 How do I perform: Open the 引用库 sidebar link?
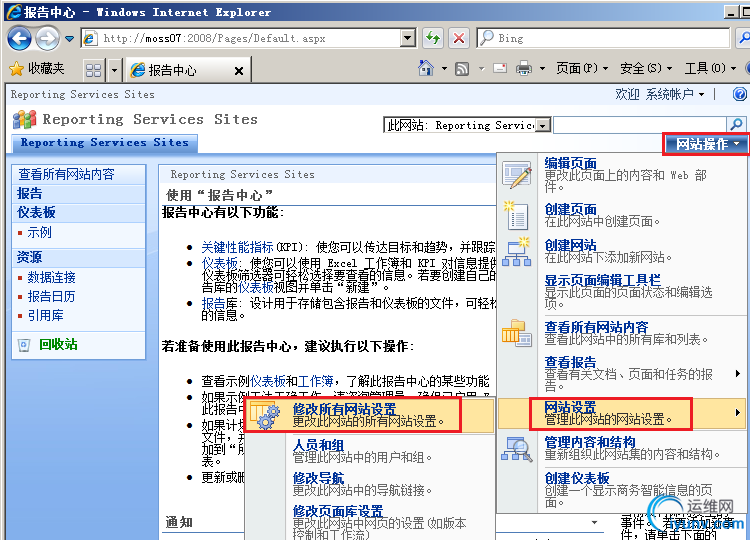coord(45,316)
